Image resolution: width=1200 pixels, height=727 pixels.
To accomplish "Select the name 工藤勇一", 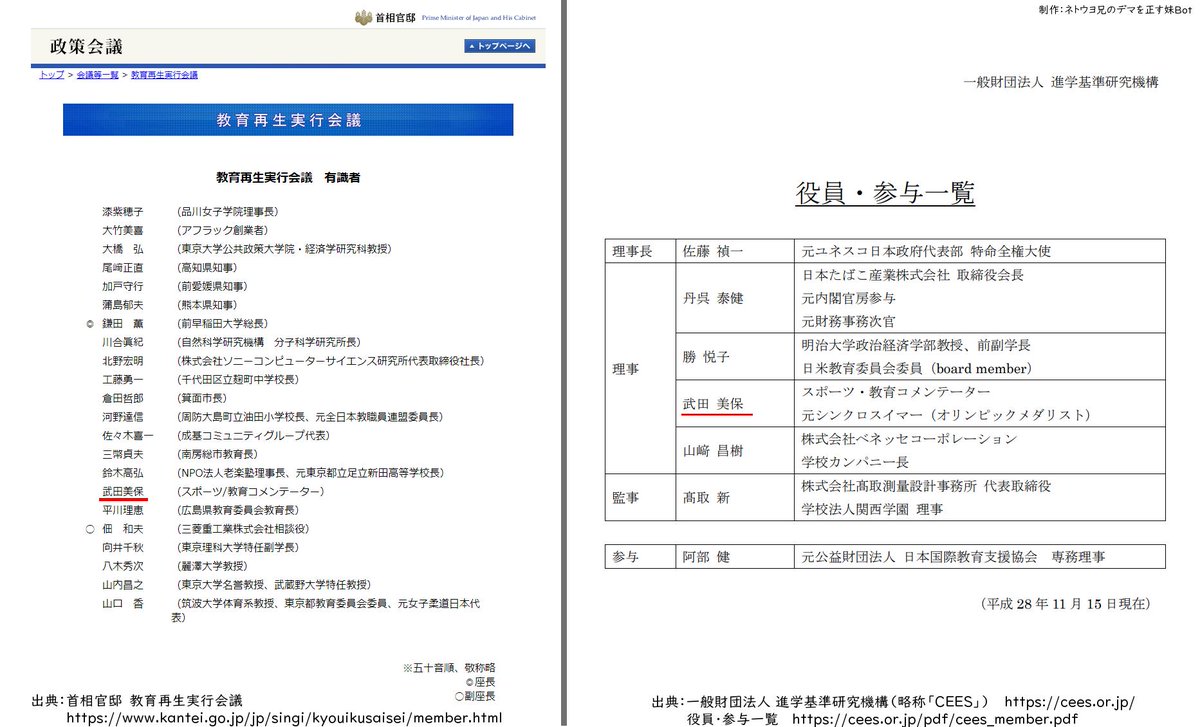I will click(x=123, y=380).
